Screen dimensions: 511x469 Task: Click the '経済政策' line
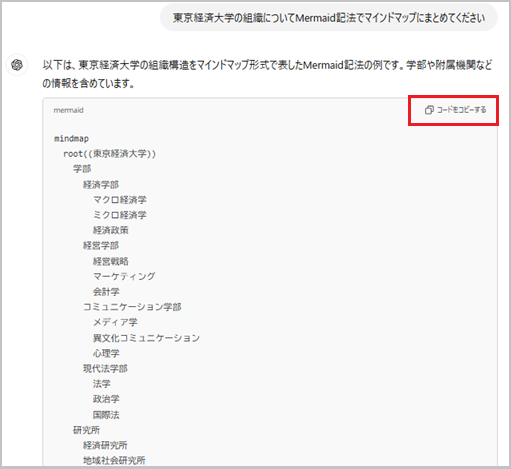click(x=111, y=230)
